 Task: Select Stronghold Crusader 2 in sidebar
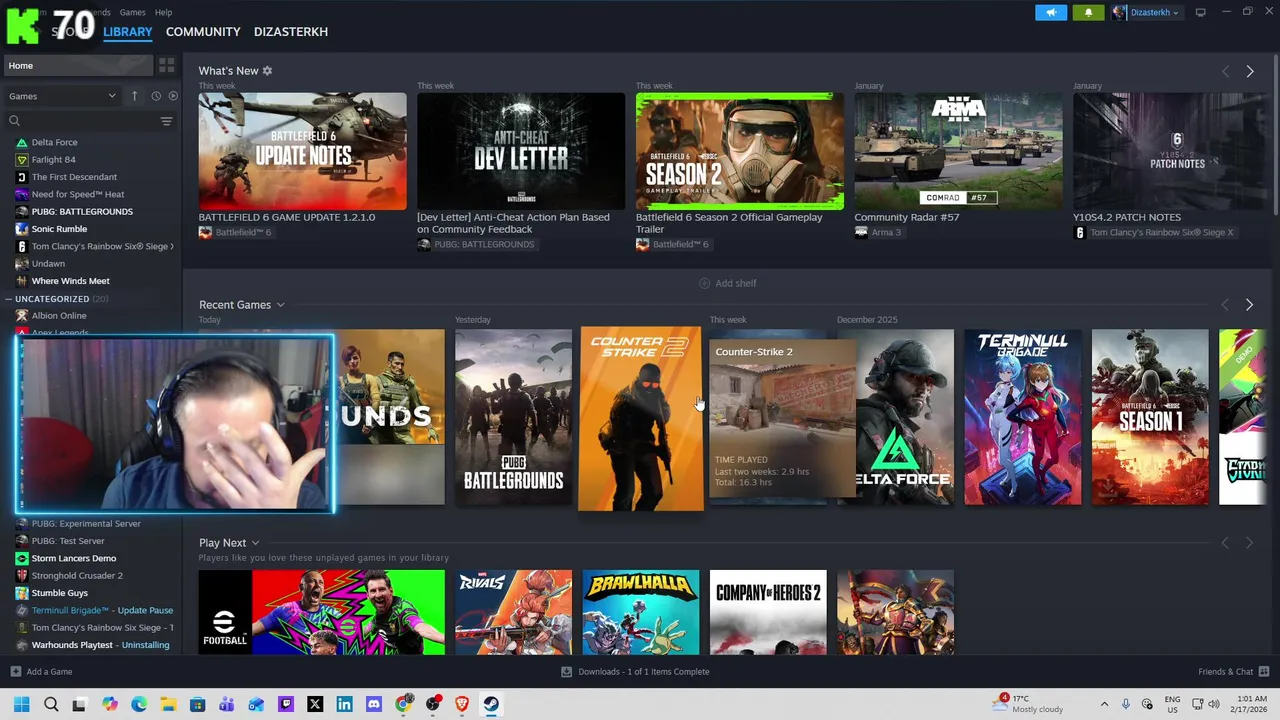coord(77,576)
